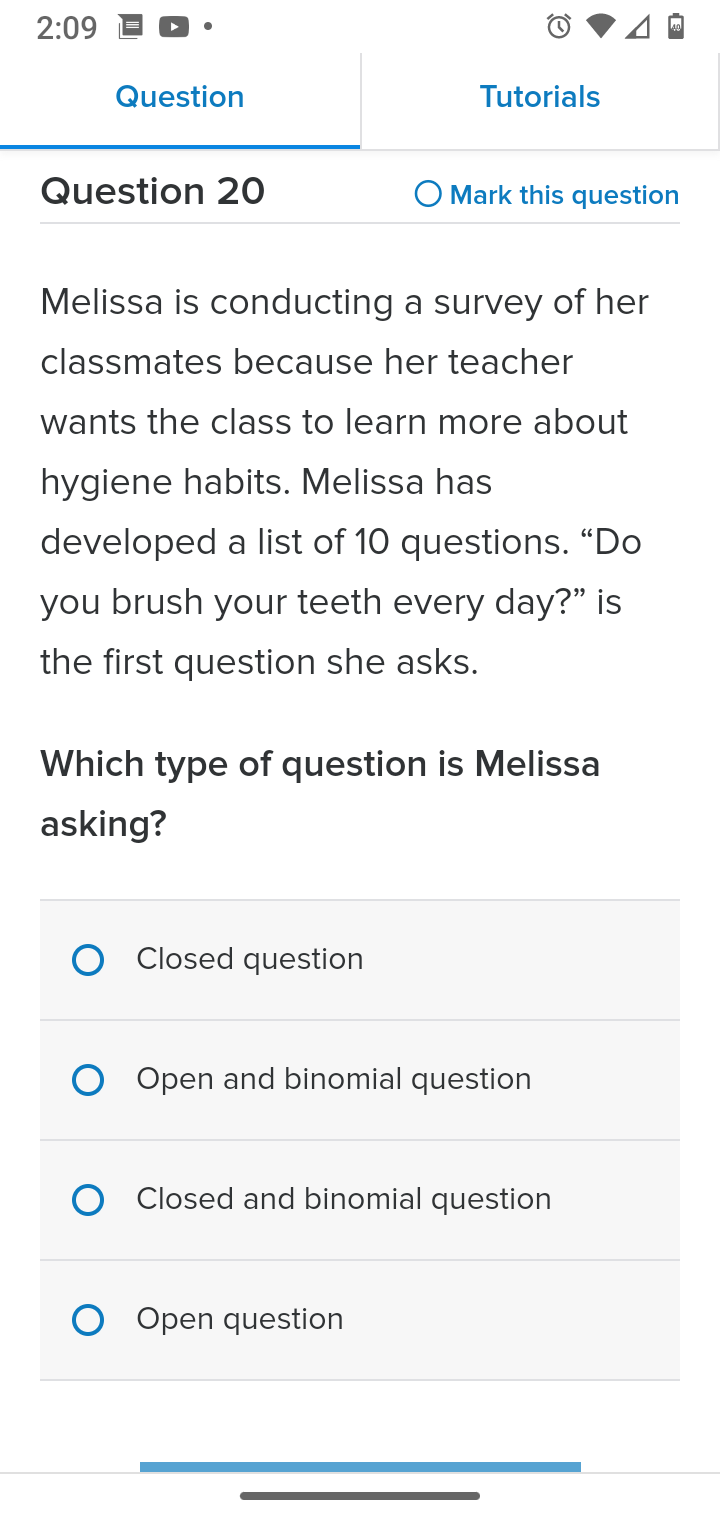Select the Closed question radio button
This screenshot has height=1520, width=720.
[88, 960]
